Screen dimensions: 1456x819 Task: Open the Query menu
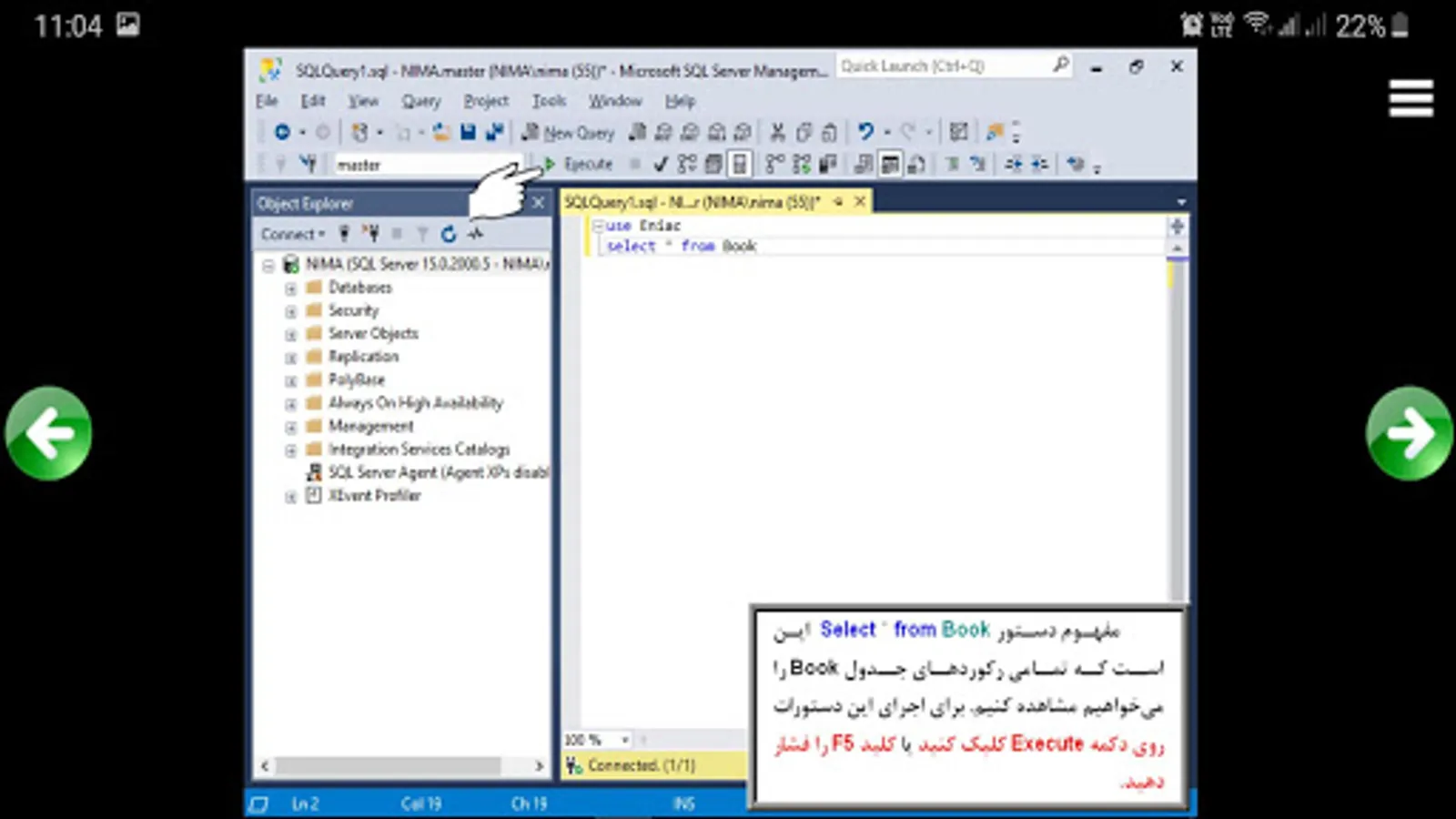click(421, 101)
